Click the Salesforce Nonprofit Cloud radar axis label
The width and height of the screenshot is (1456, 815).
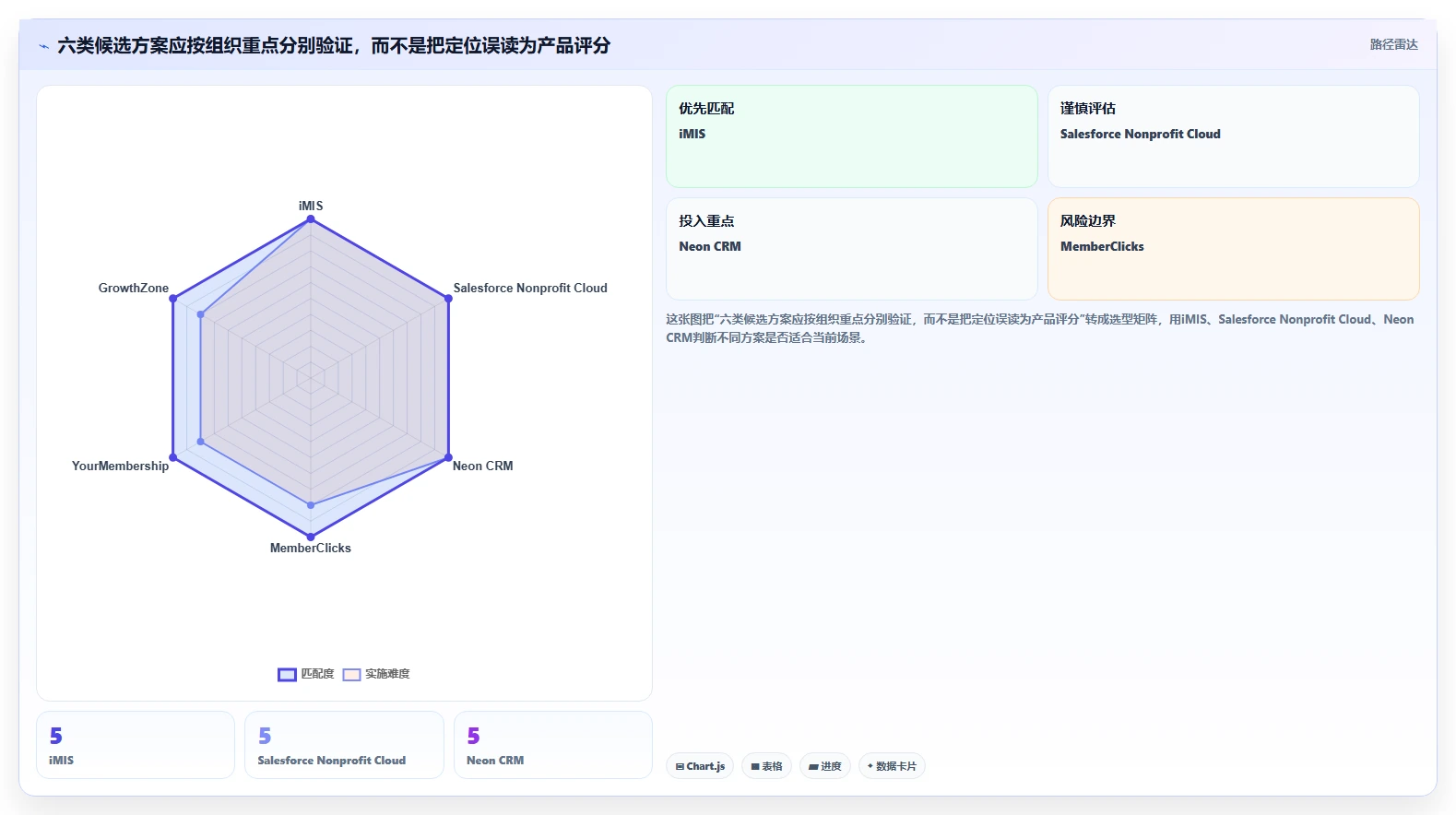[530, 288]
